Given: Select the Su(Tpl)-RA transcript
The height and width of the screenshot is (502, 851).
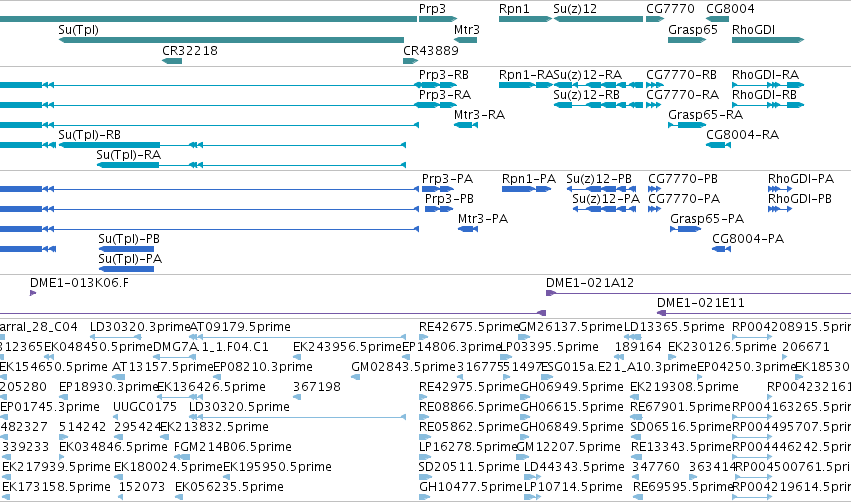Looking at the screenshot, I should pos(251,165).
